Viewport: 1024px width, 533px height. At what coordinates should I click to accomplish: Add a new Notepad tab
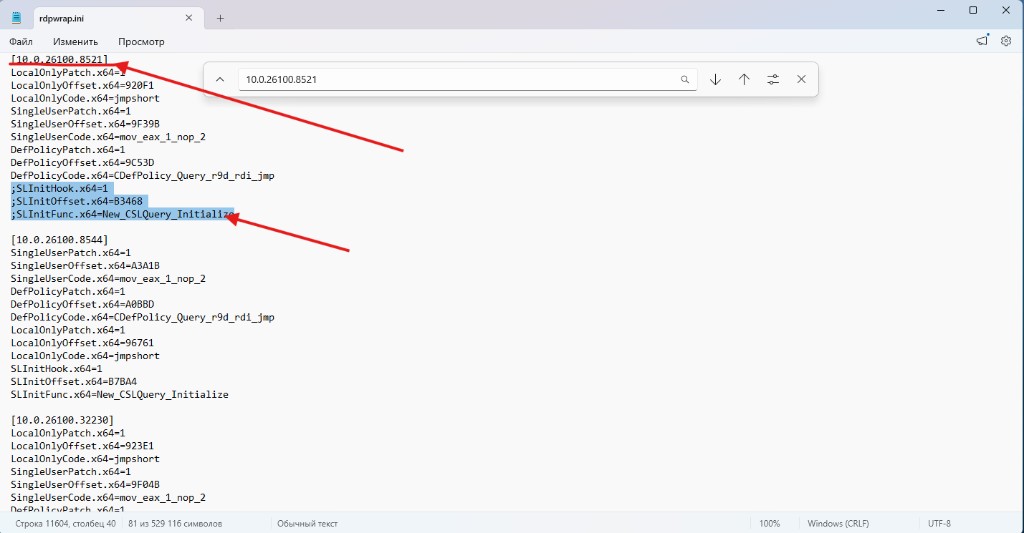point(220,18)
